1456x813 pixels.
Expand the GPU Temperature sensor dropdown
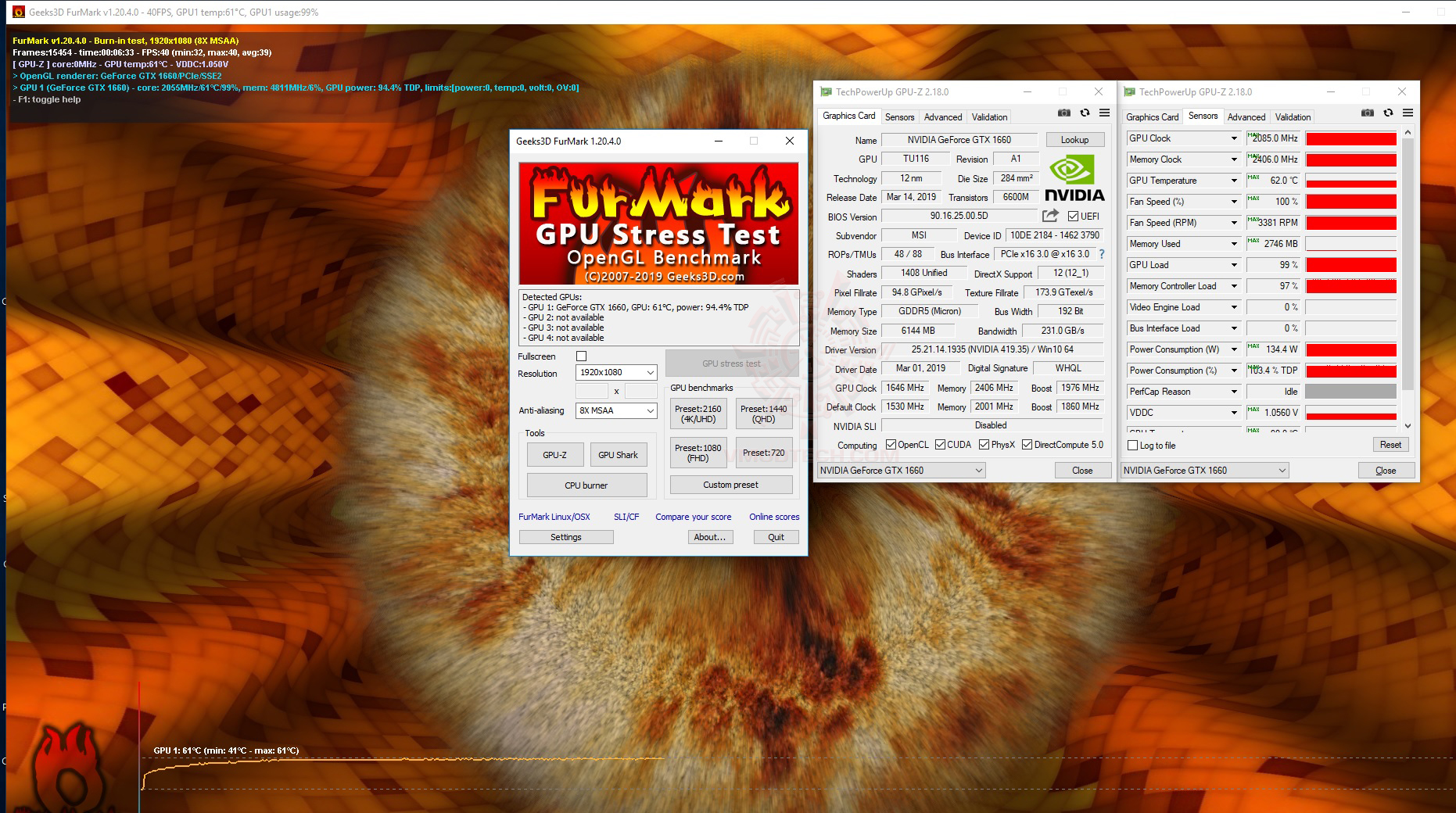1234,181
